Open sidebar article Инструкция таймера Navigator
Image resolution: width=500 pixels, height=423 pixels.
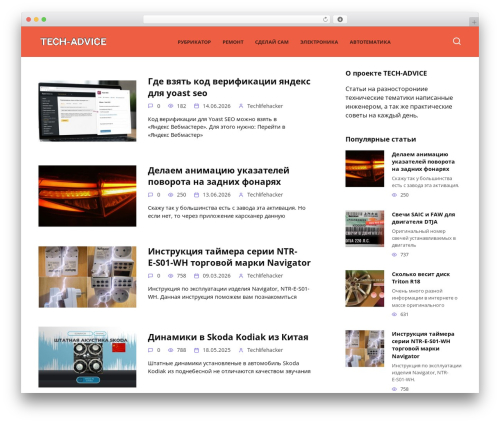pyautogui.click(x=423, y=345)
